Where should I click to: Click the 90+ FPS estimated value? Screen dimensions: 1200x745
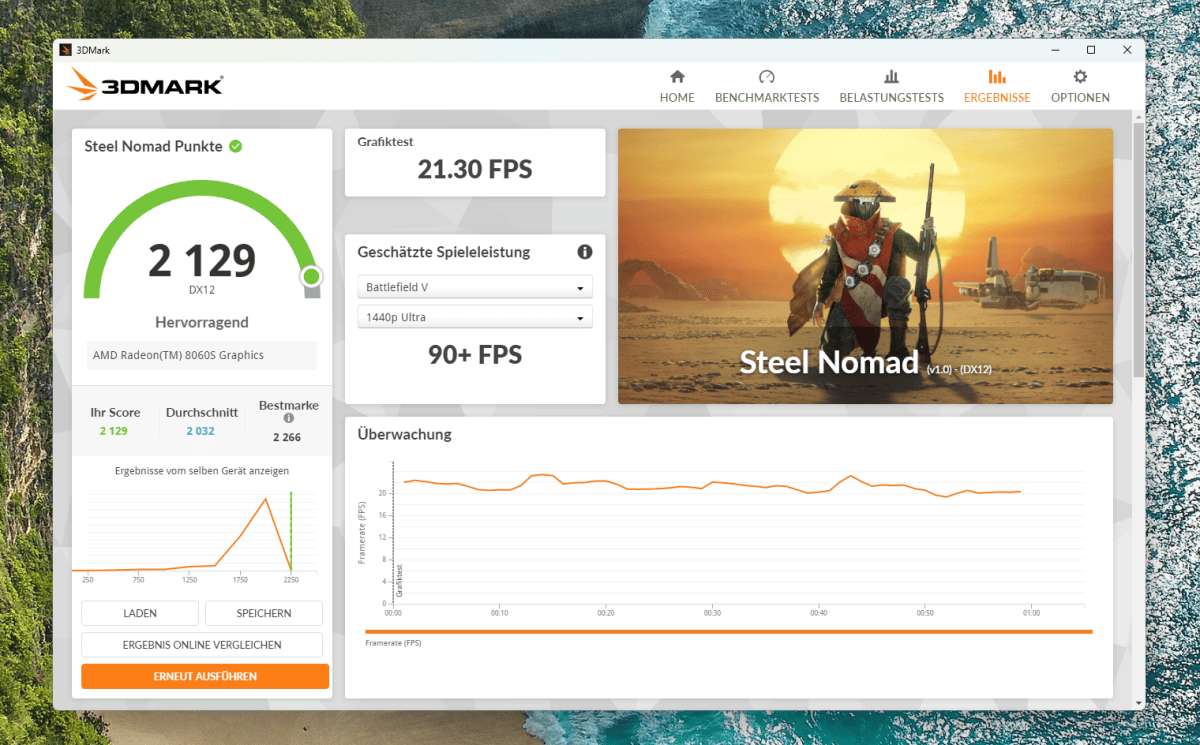click(x=475, y=354)
